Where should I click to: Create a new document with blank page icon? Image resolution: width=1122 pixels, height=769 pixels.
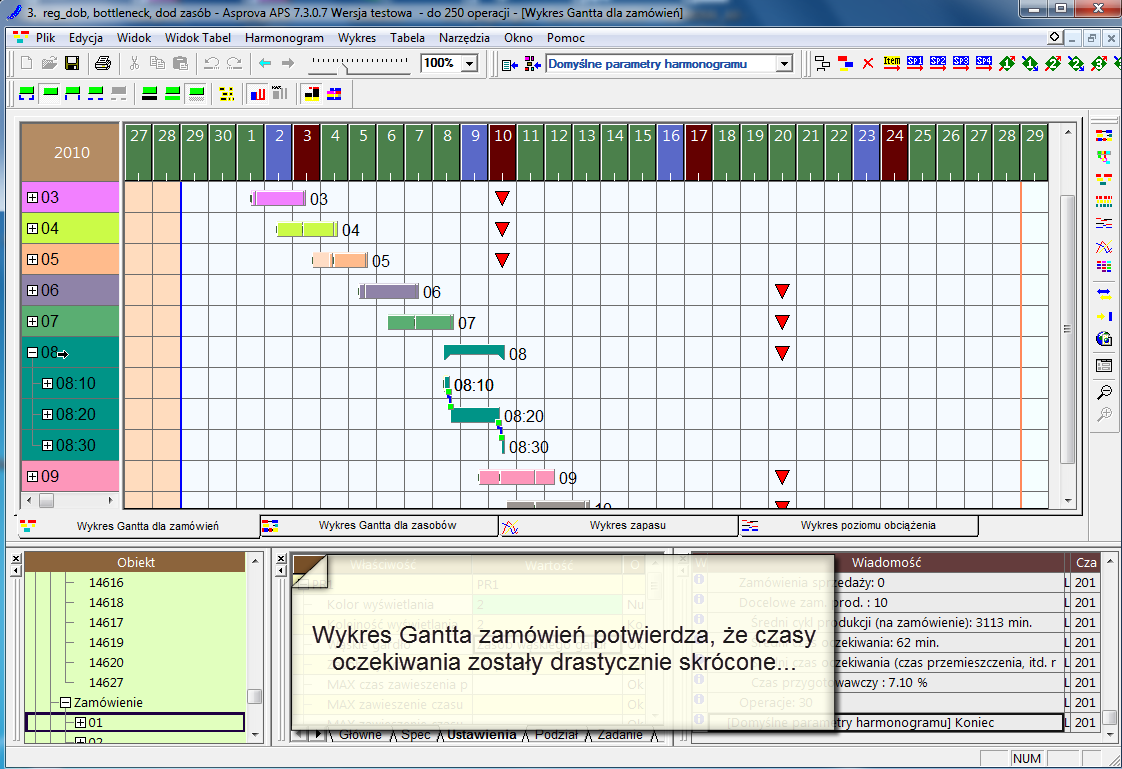[x=26, y=64]
